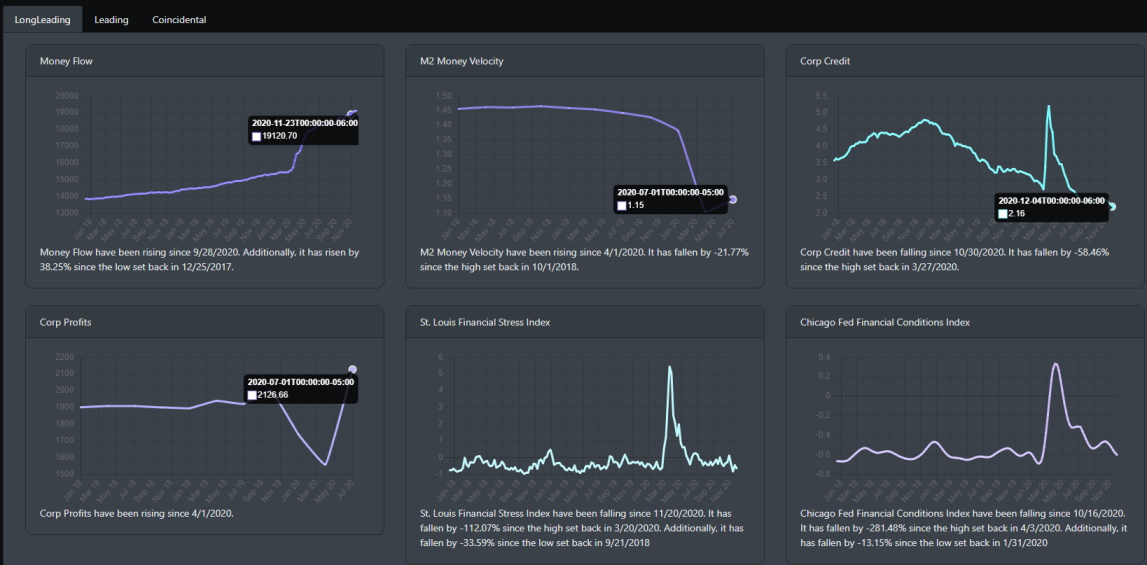1147x565 pixels.
Task: Click the Corp Profits tooltip color swatch
Action: pyautogui.click(x=252, y=395)
